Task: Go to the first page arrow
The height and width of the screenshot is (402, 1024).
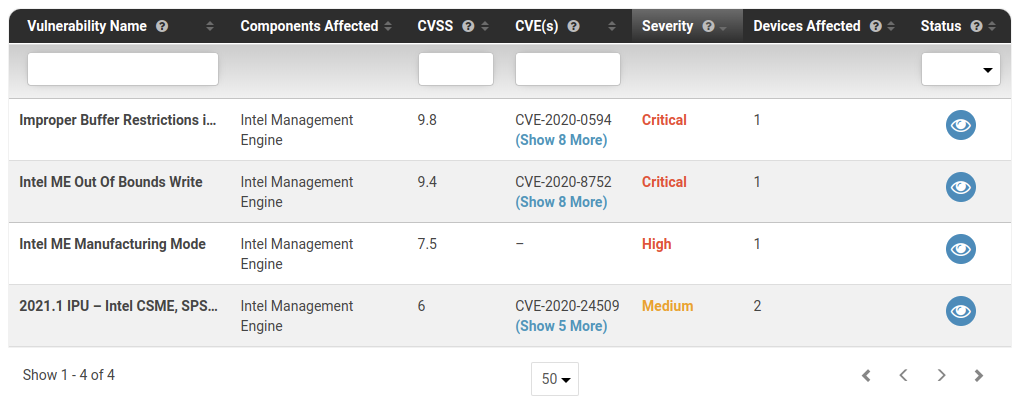Action: pyautogui.click(x=866, y=375)
